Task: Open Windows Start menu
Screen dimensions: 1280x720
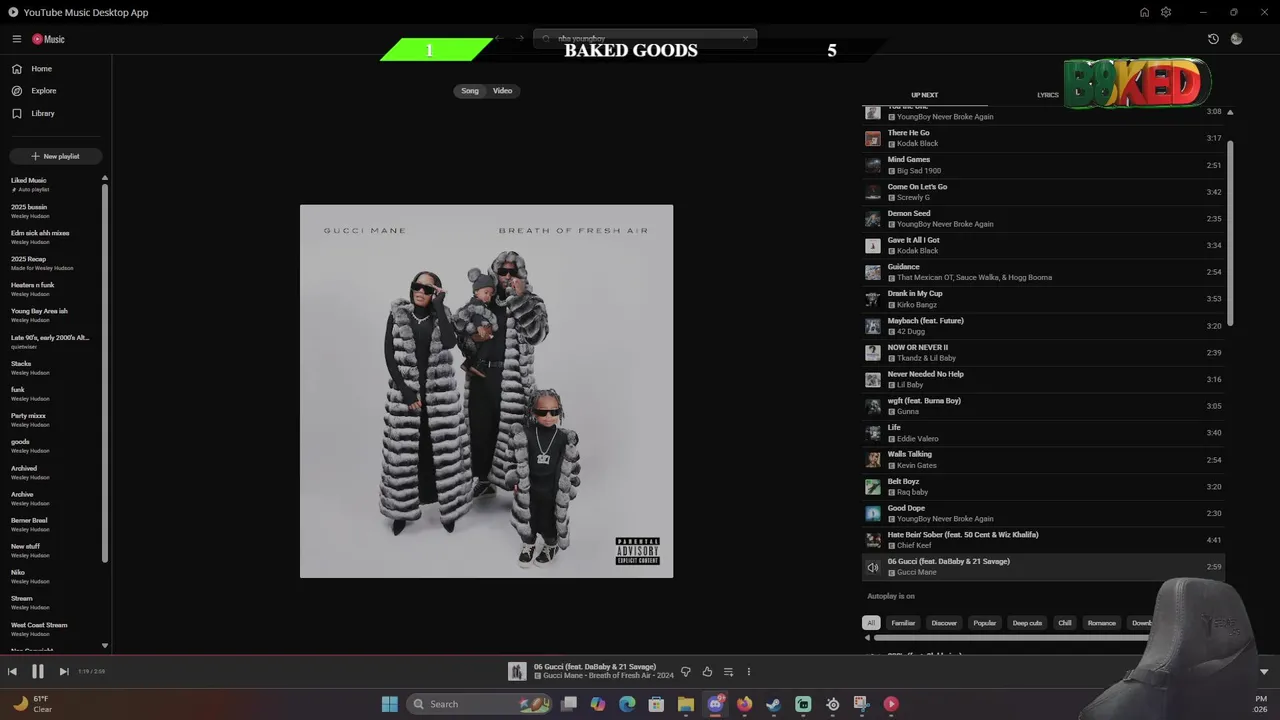Action: click(390, 704)
